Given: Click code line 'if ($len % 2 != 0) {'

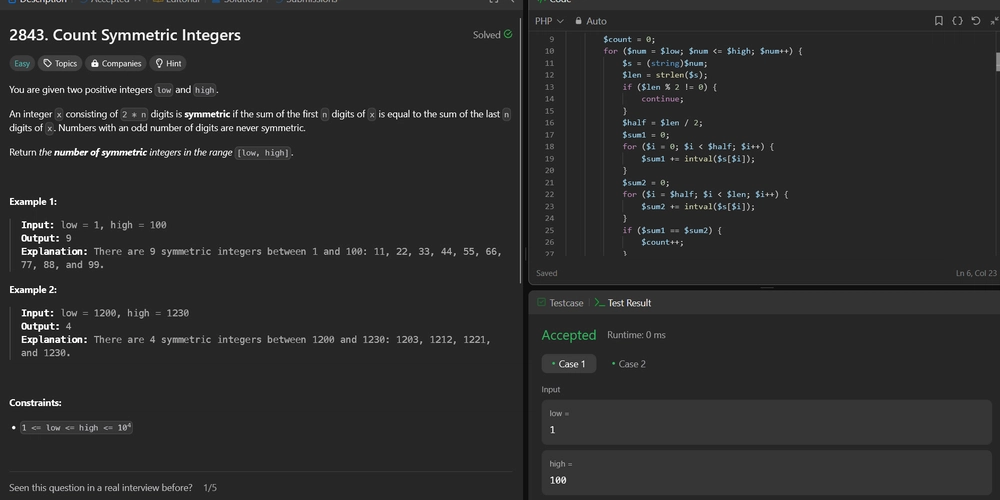Looking at the screenshot, I should (670, 87).
